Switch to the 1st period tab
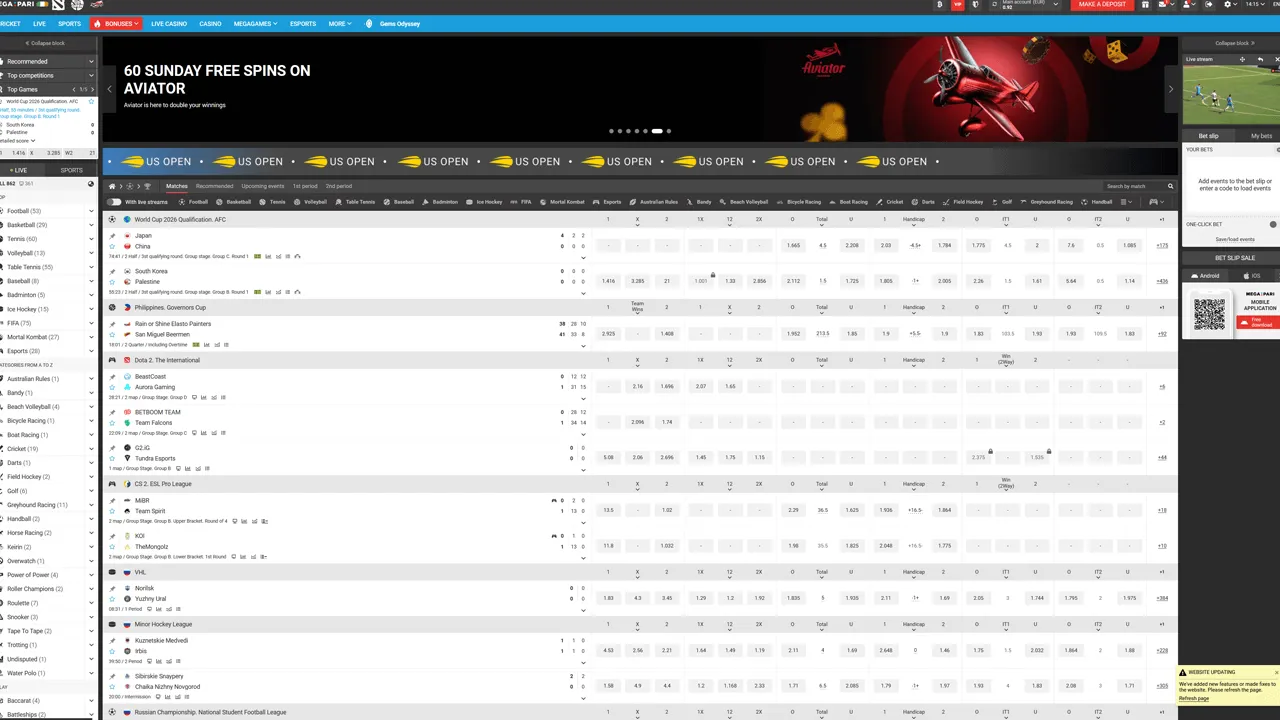The image size is (1280, 720). [304, 186]
